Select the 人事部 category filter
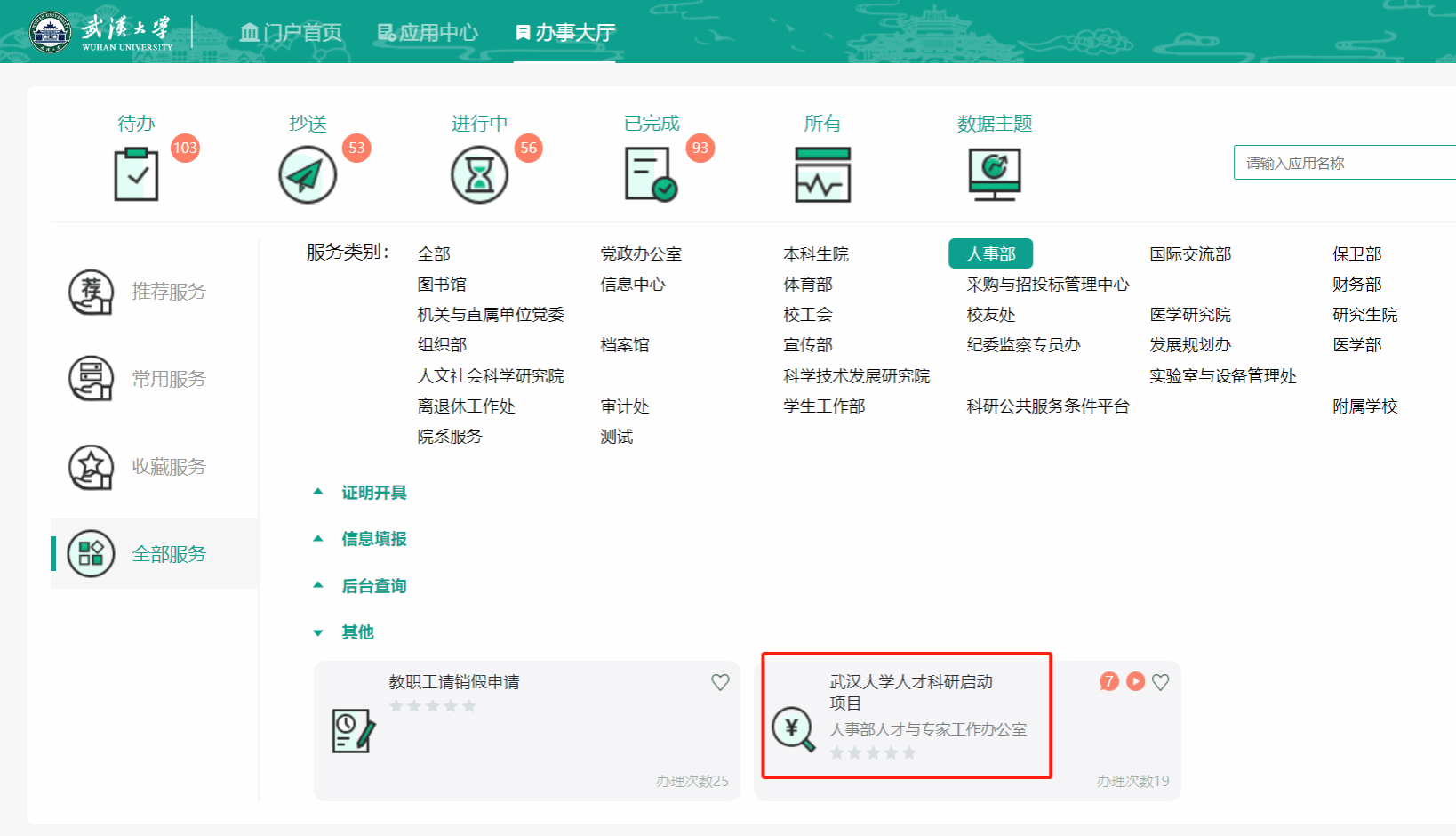 click(990, 253)
